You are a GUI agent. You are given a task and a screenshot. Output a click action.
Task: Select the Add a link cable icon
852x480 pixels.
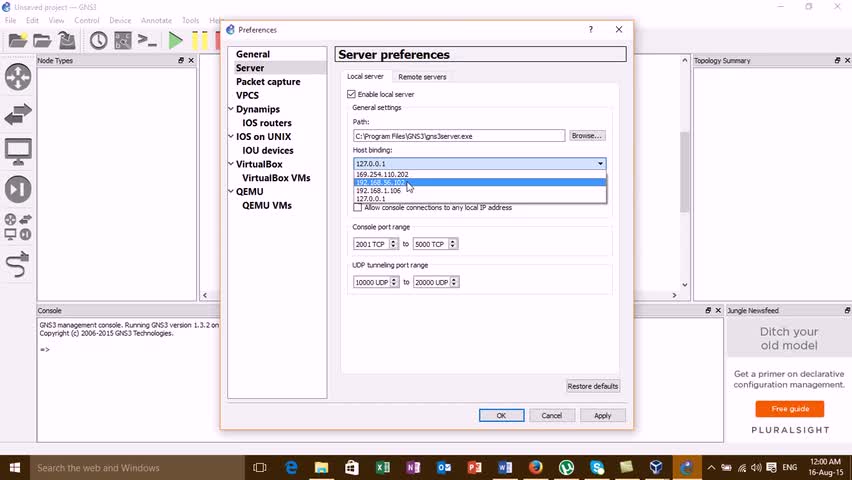tap(18, 265)
